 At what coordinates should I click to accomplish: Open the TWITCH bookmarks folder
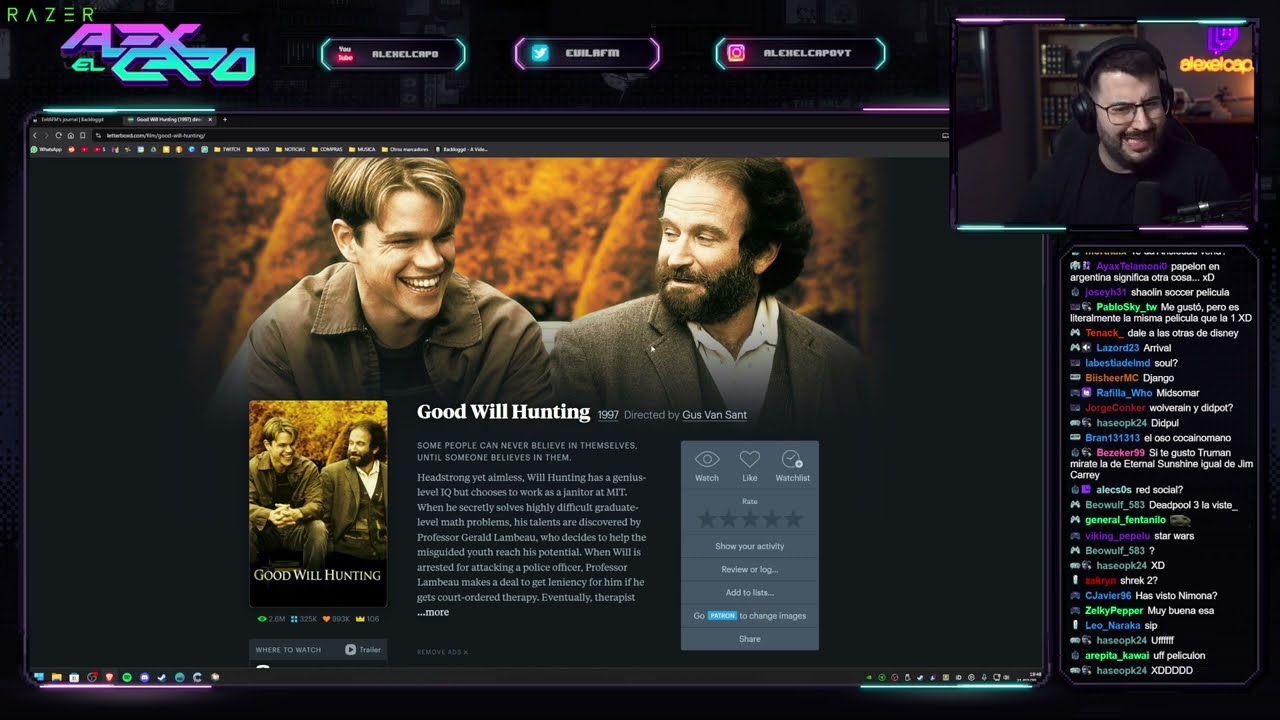click(x=226, y=149)
